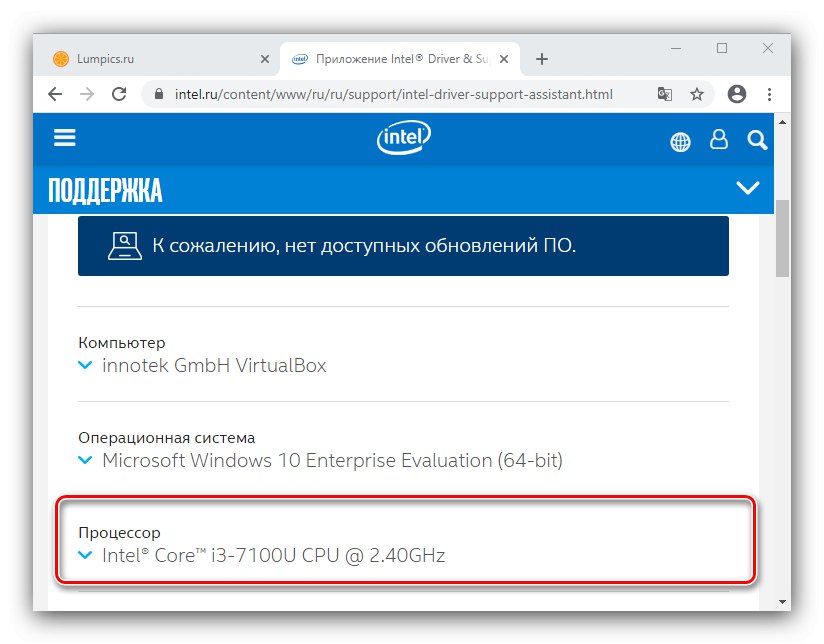The image size is (824, 644).
Task: Open a new browser tab
Action: click(x=542, y=59)
